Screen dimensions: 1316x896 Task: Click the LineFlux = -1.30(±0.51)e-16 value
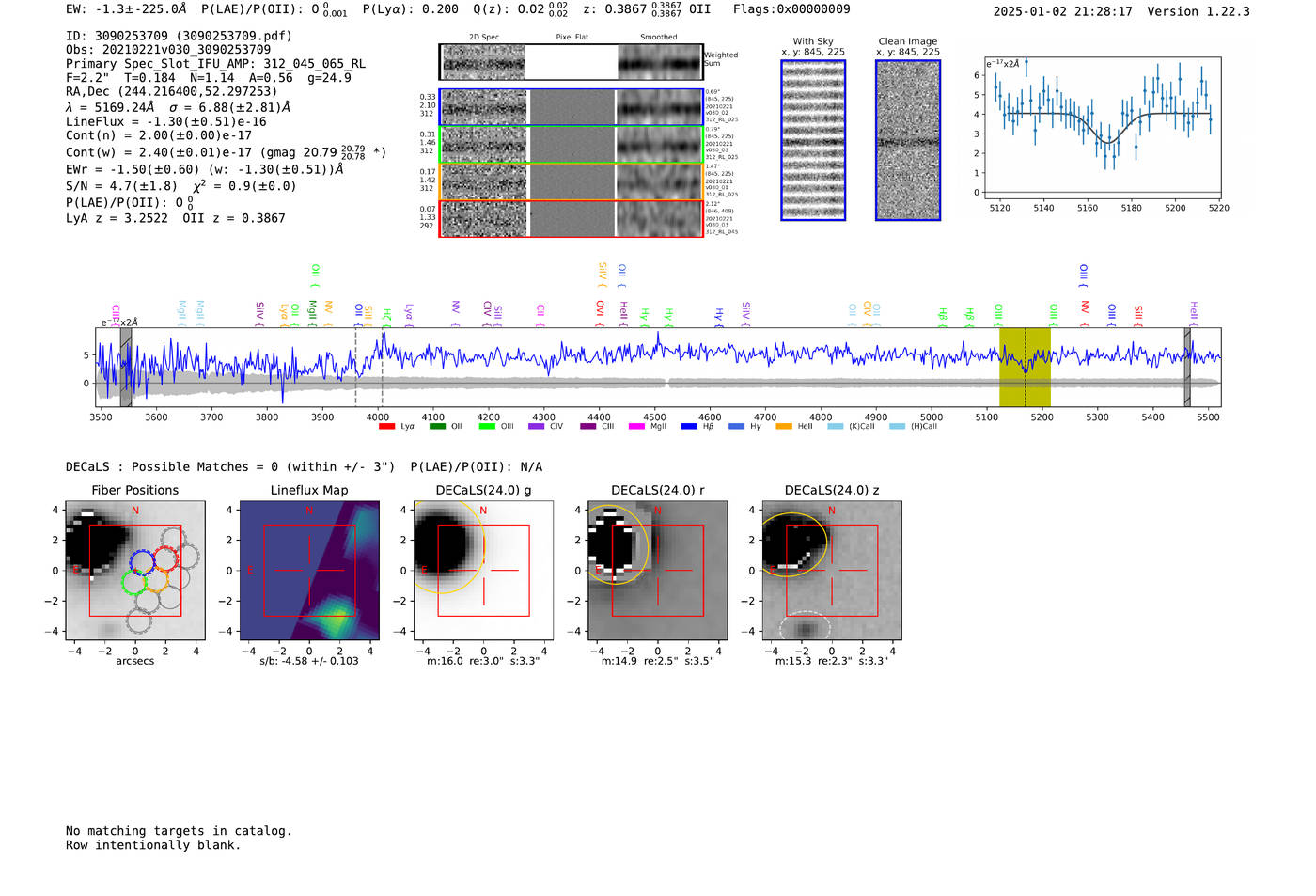(166, 121)
